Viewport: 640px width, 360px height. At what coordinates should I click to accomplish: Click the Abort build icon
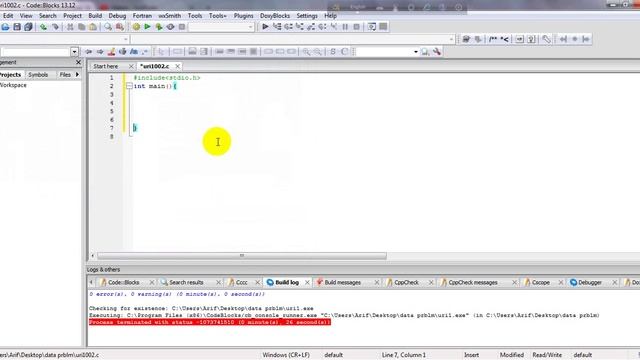tap(182, 27)
